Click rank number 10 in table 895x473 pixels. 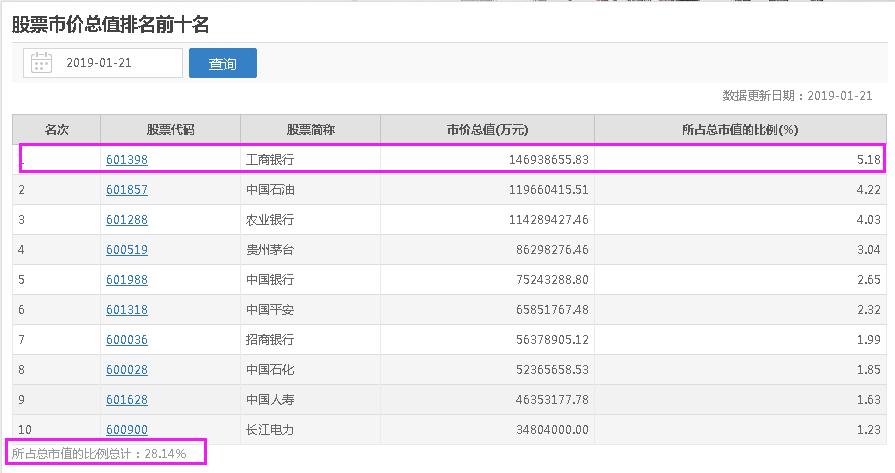click(25, 430)
